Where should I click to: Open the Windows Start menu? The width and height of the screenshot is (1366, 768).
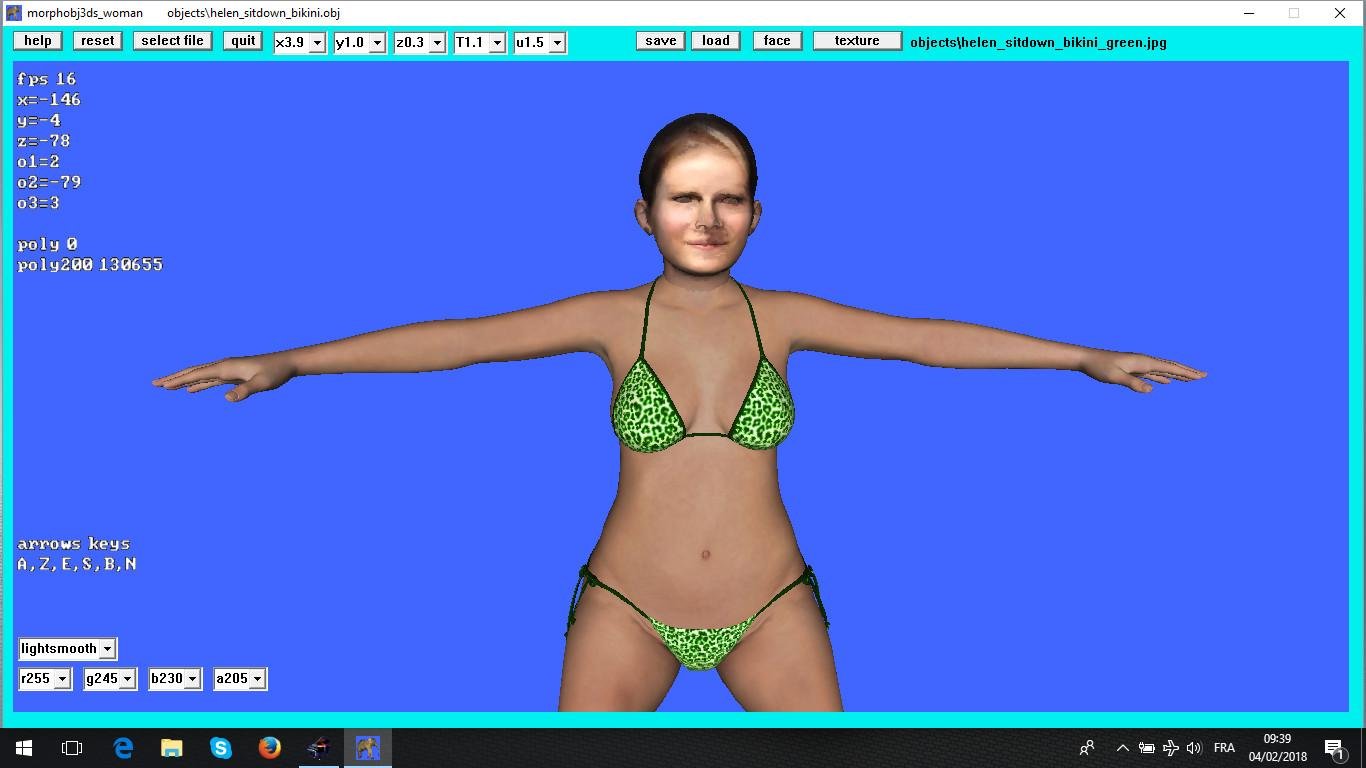click(24, 747)
